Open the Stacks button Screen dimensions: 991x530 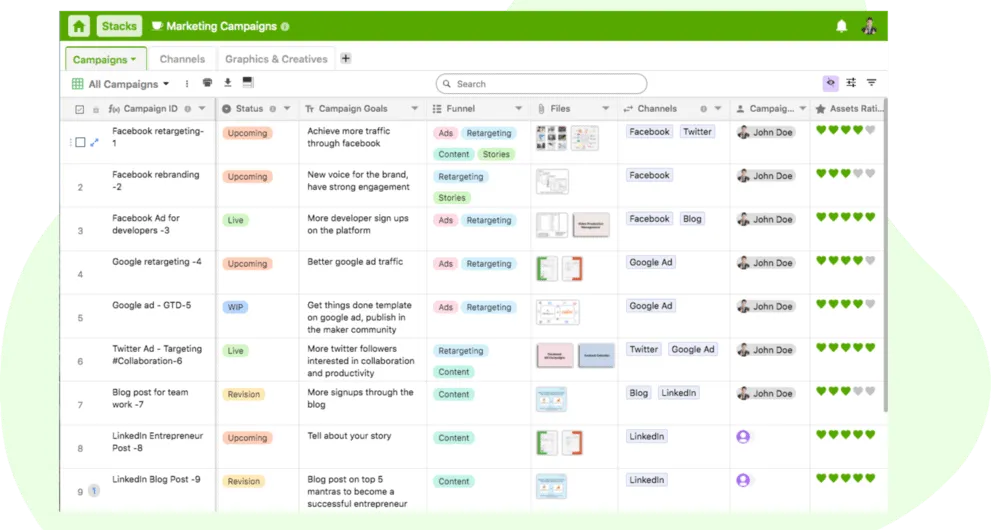119,26
